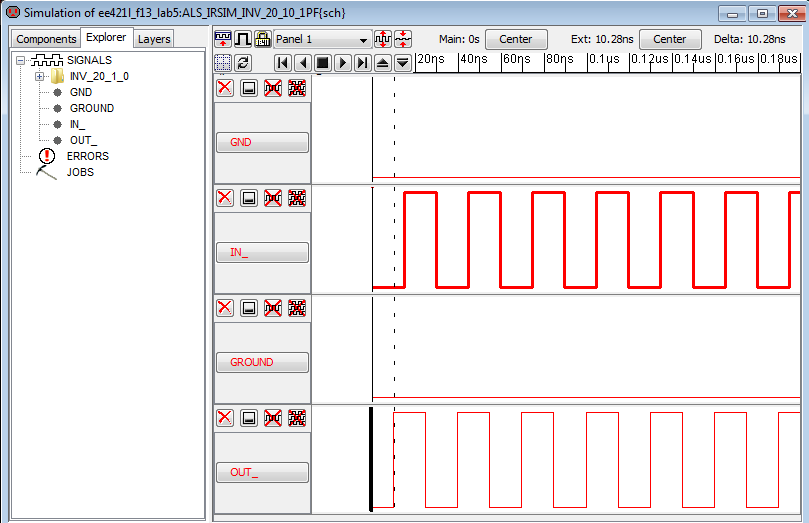Remove selected signal from GROUND panel

tap(273, 307)
